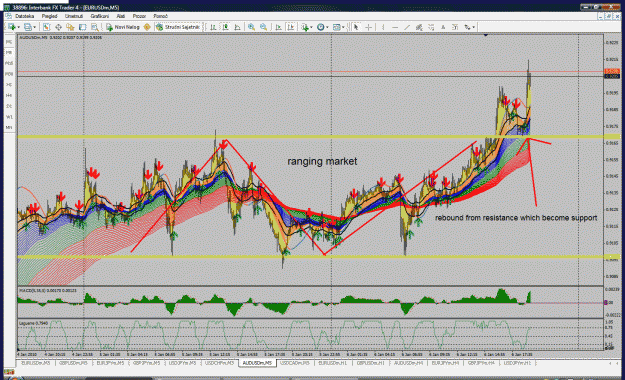Switch timeframe to H1
The width and height of the screenshot is (625, 380).
click(x=9, y=85)
